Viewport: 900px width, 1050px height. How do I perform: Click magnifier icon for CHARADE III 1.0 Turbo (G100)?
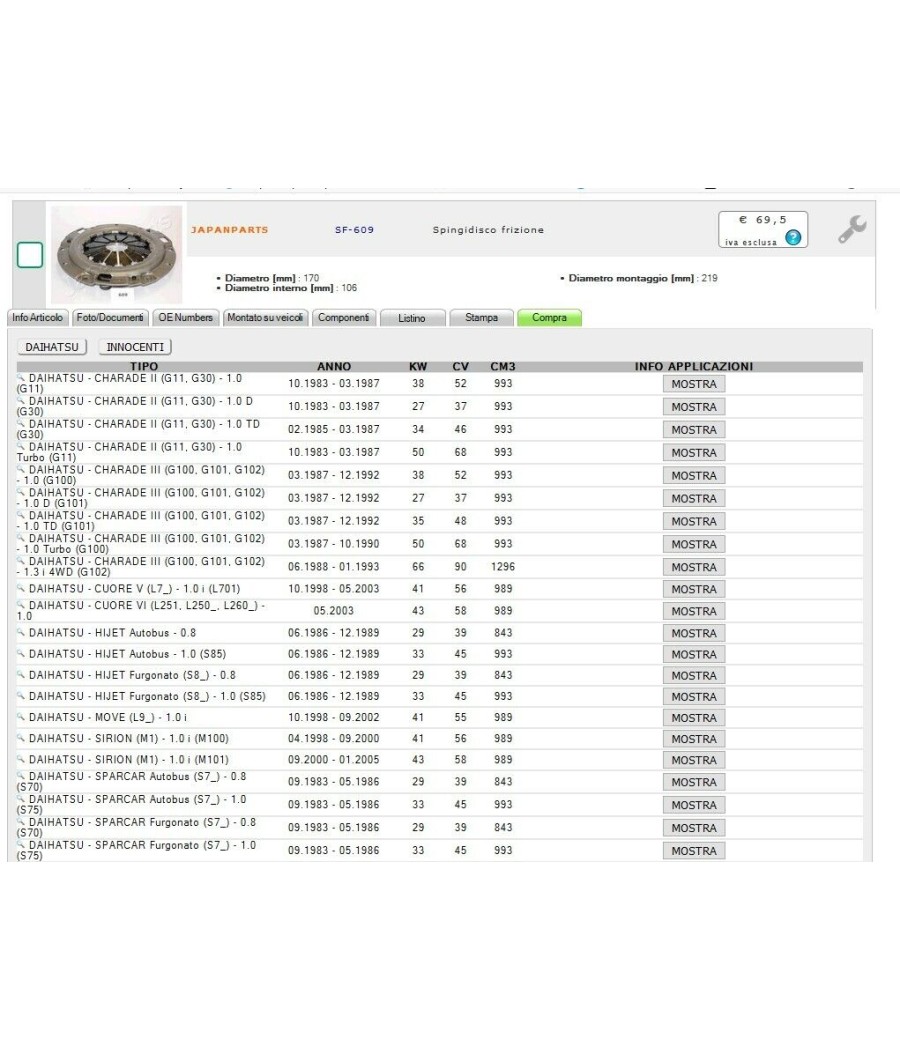[21, 537]
